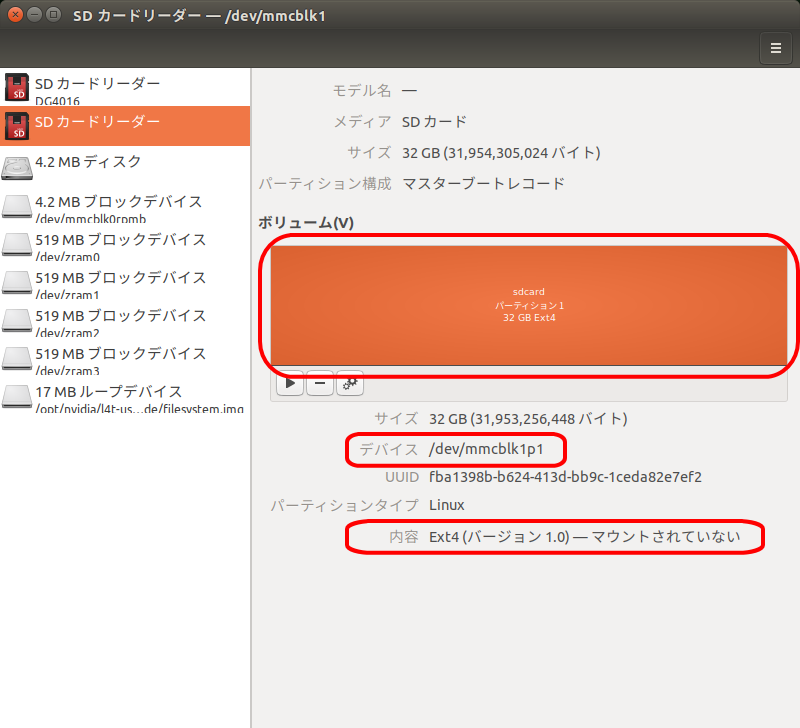This screenshot has width=800, height=728.
Task: Click 17 MB ループデバイス label
Action: [x=109, y=392]
